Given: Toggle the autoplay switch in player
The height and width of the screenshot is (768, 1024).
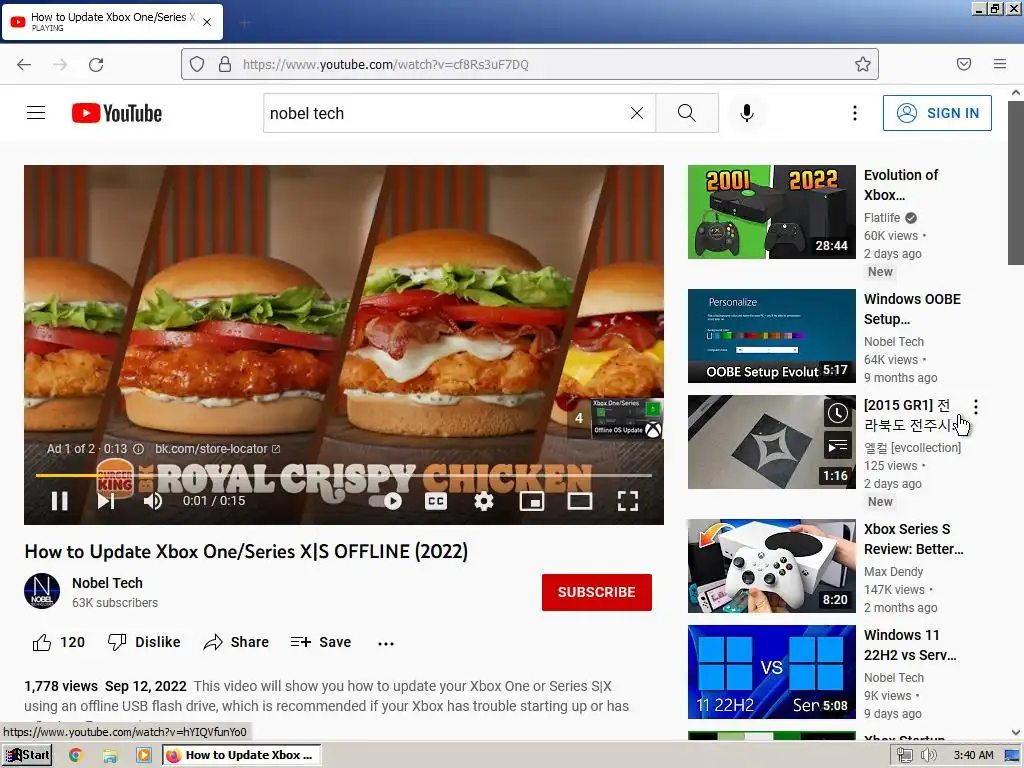Looking at the screenshot, I should pos(386,501).
